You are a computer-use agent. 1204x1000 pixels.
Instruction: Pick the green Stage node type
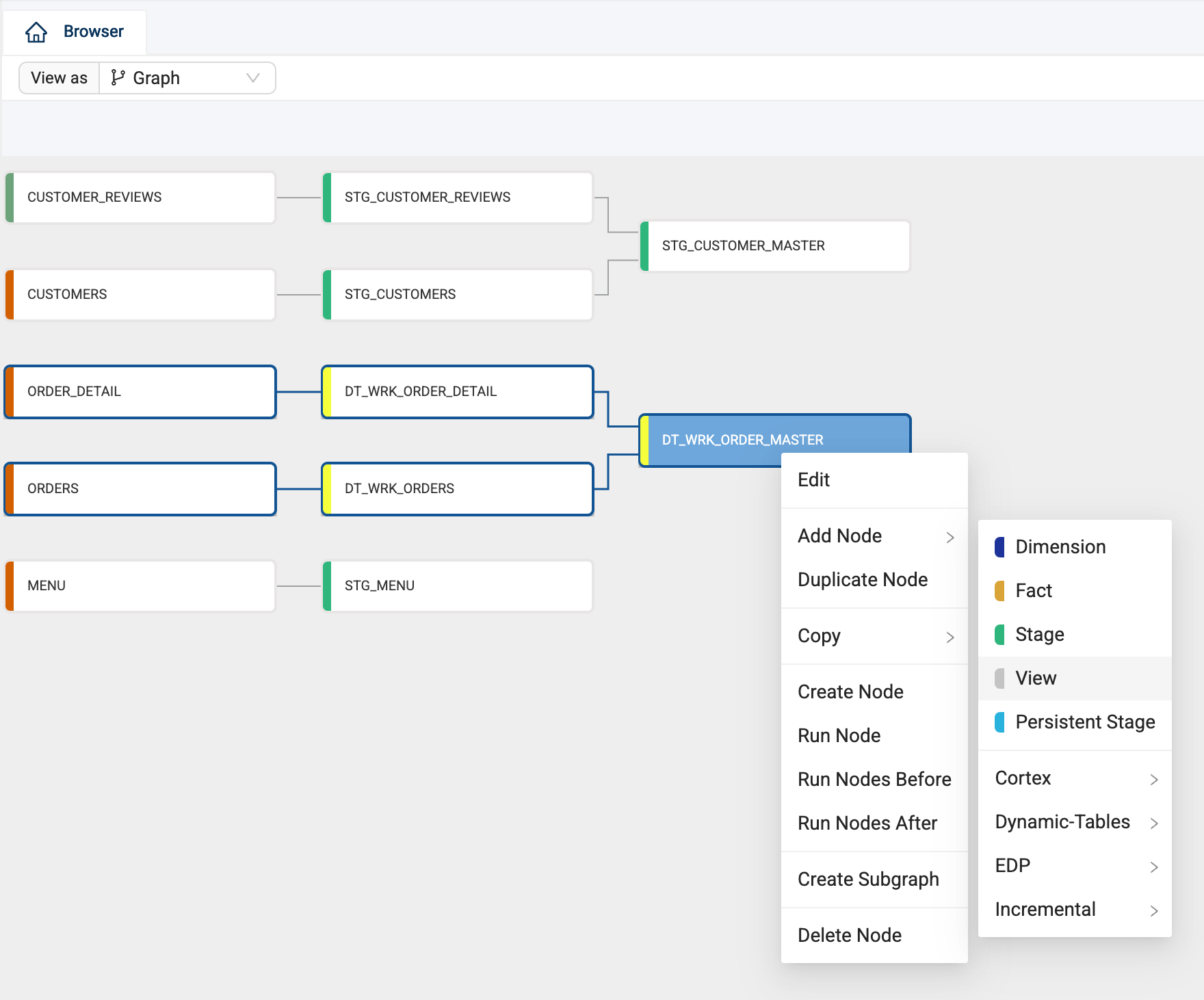pyautogui.click(x=1039, y=635)
